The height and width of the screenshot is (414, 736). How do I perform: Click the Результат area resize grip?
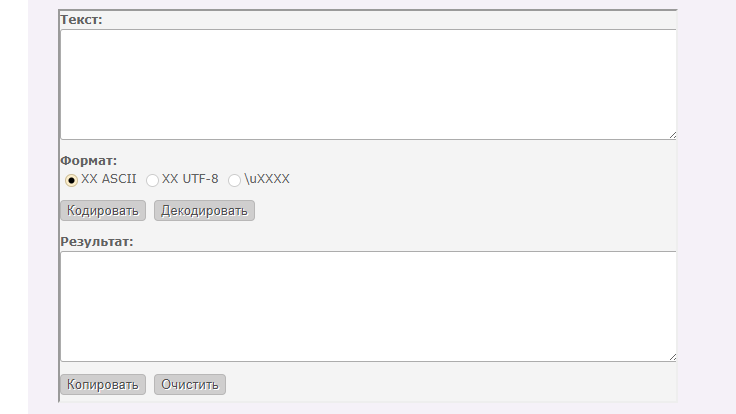(x=672, y=356)
